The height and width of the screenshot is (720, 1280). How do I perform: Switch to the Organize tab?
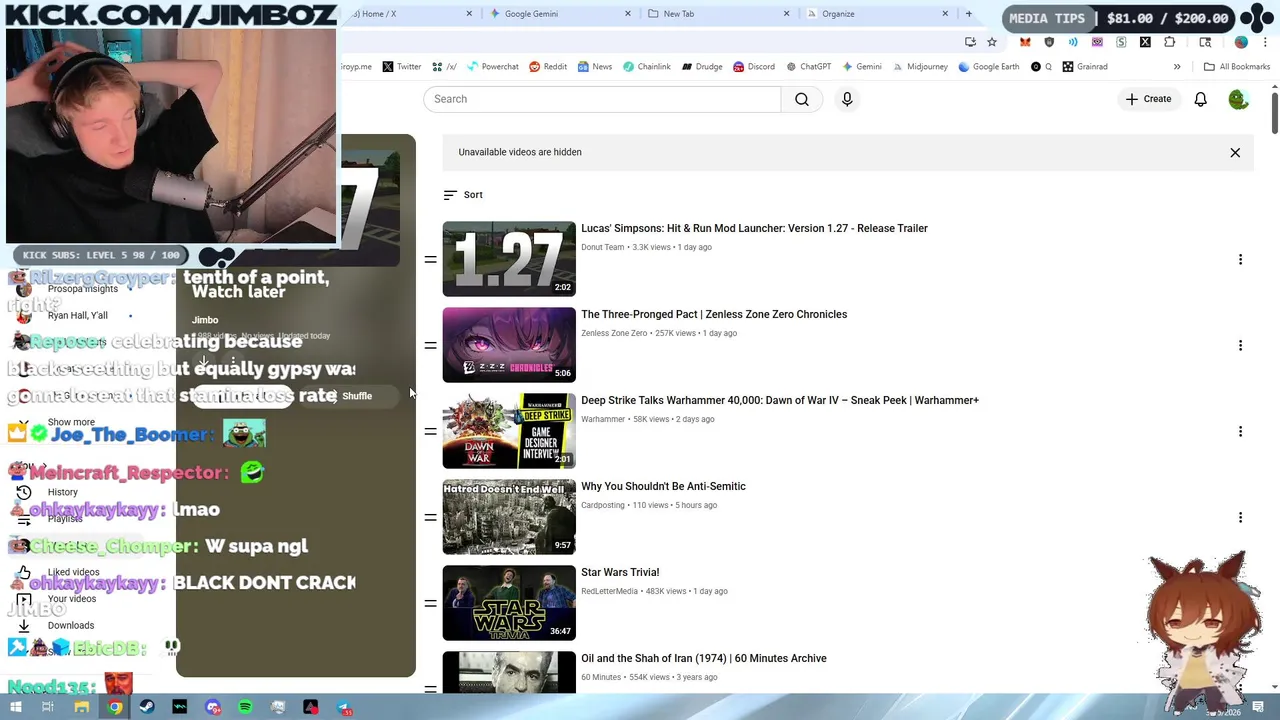point(878,14)
